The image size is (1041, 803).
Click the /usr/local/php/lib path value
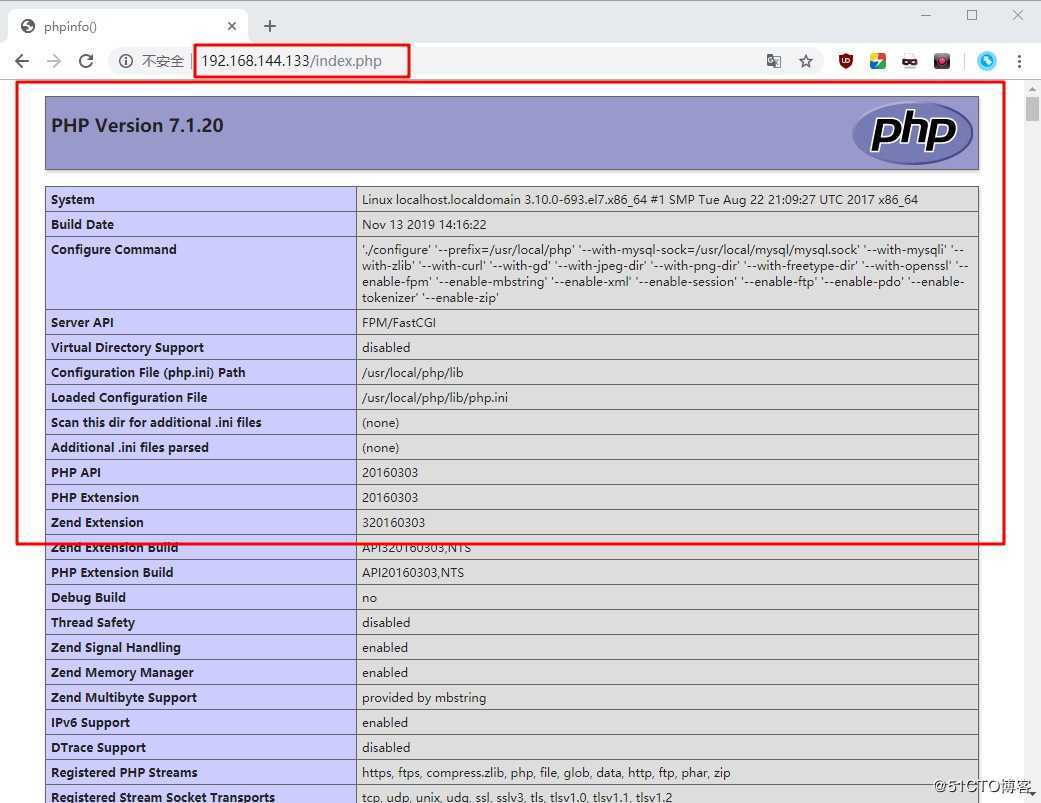click(x=412, y=372)
